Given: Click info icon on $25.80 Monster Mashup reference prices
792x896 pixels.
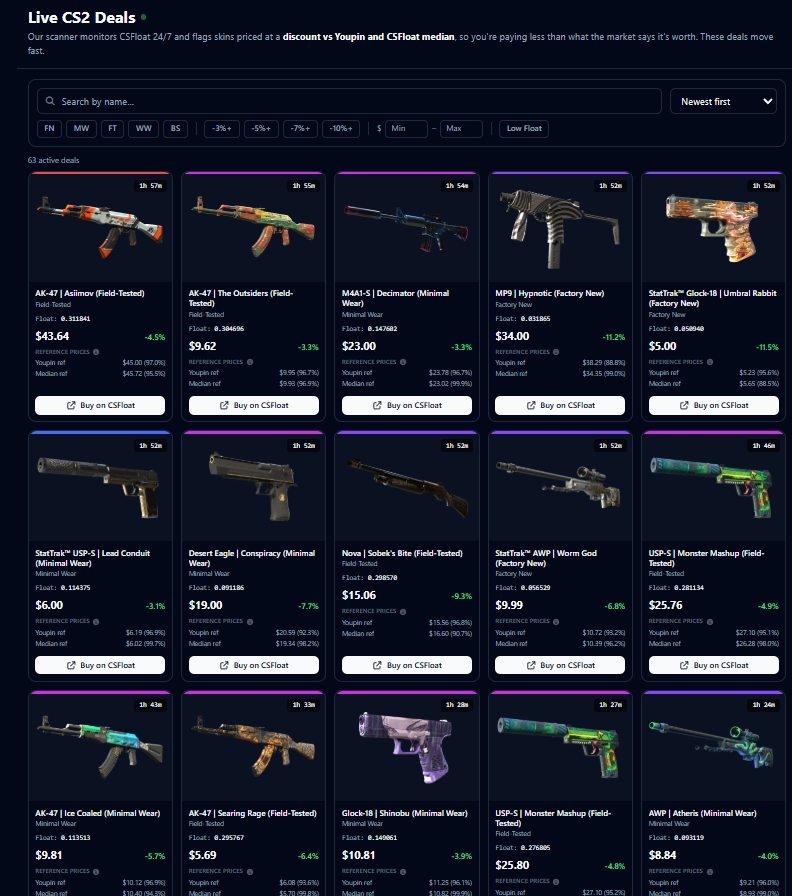Looking at the screenshot, I should [556, 882].
